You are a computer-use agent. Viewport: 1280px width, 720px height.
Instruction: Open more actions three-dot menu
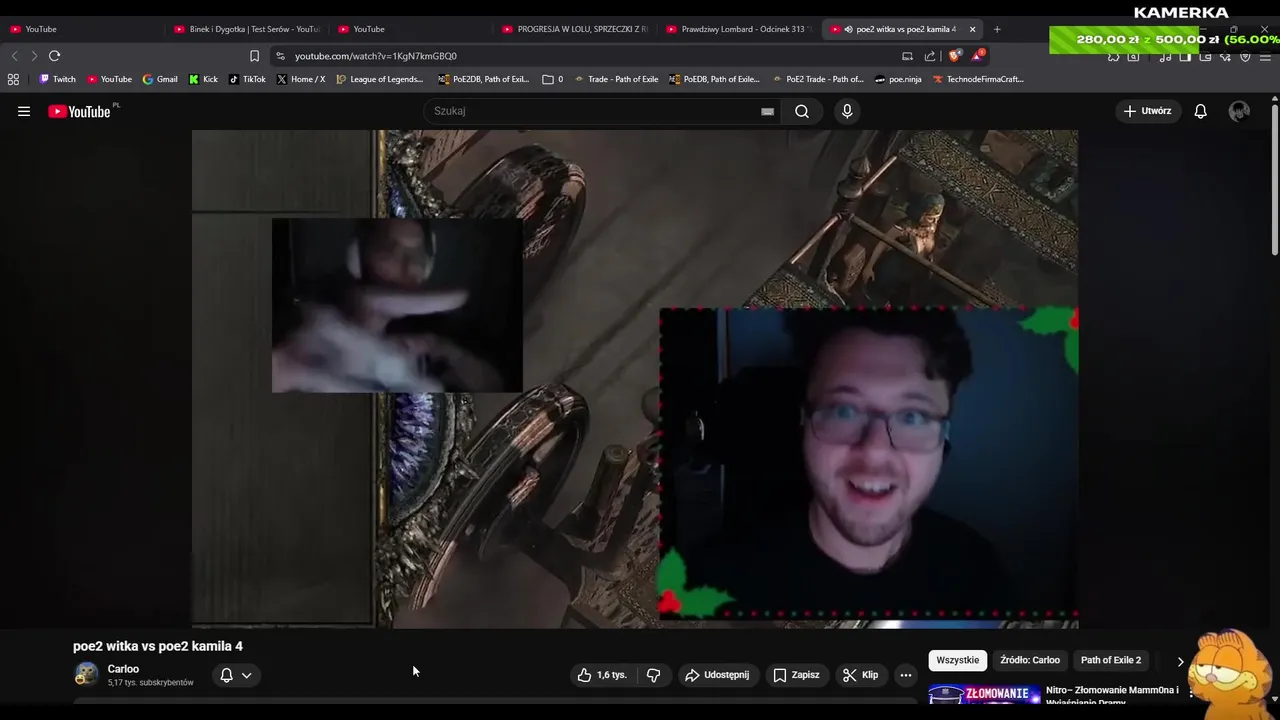pos(905,675)
